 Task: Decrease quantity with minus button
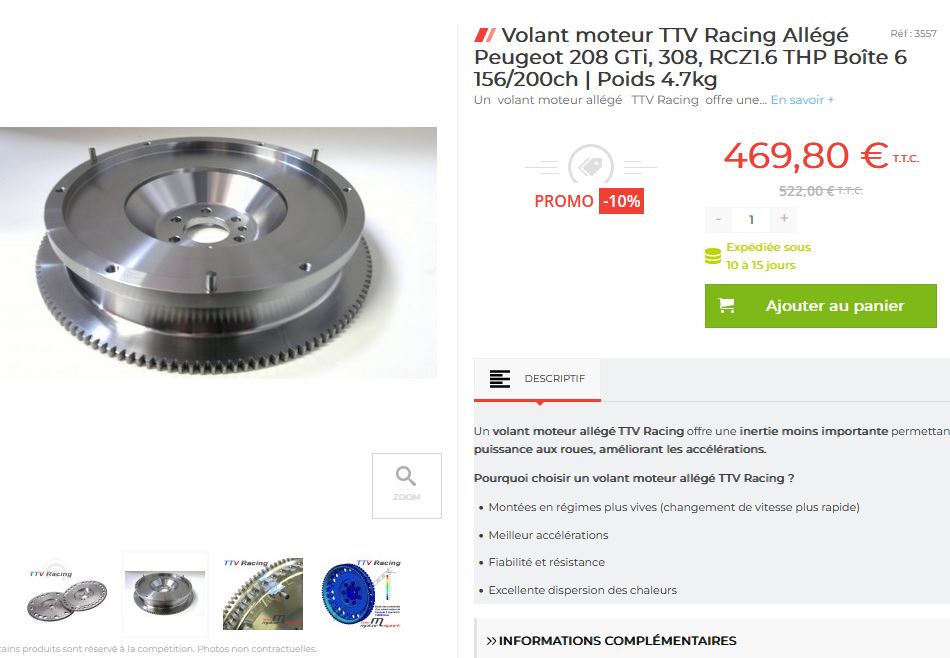(x=718, y=219)
